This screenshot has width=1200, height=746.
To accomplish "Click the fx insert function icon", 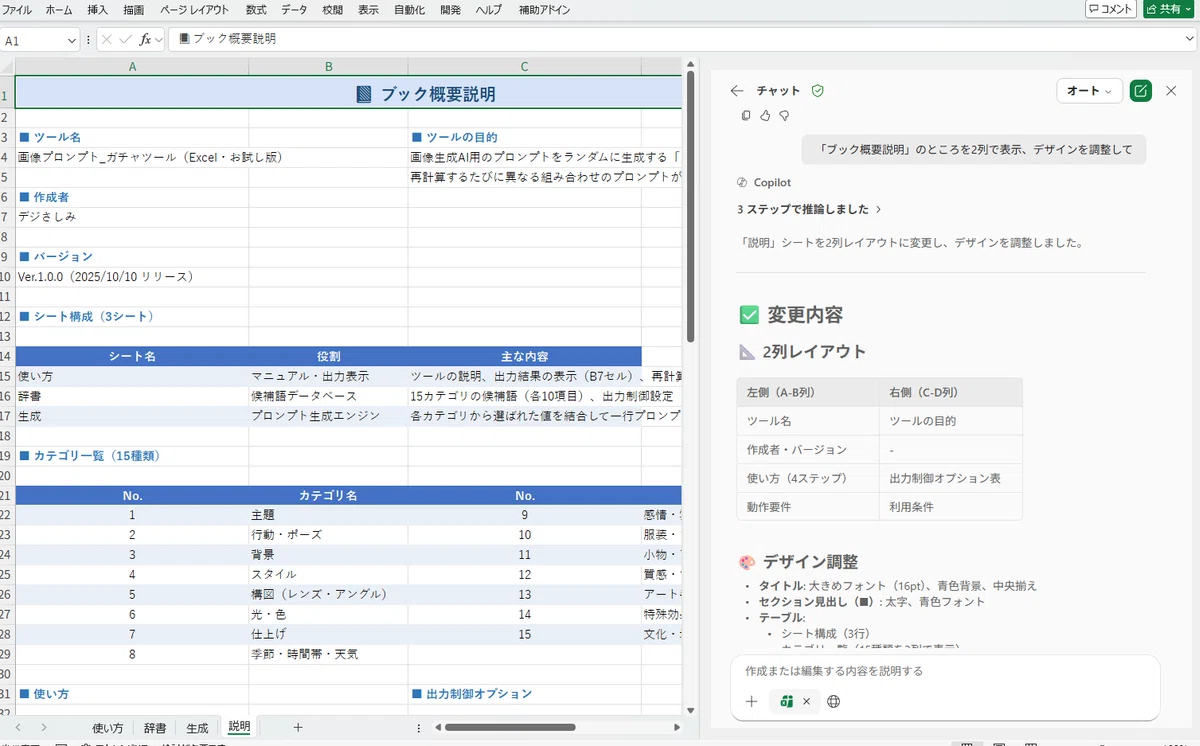I will click(x=144, y=39).
